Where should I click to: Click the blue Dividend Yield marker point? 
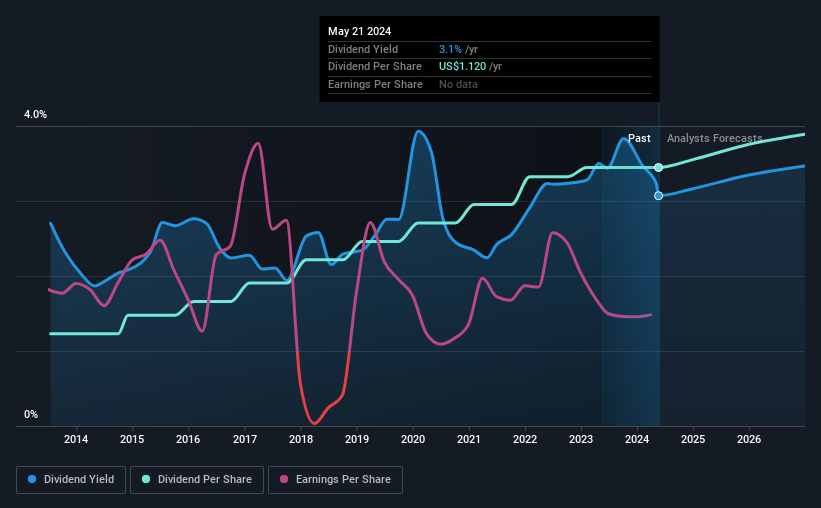tap(659, 195)
